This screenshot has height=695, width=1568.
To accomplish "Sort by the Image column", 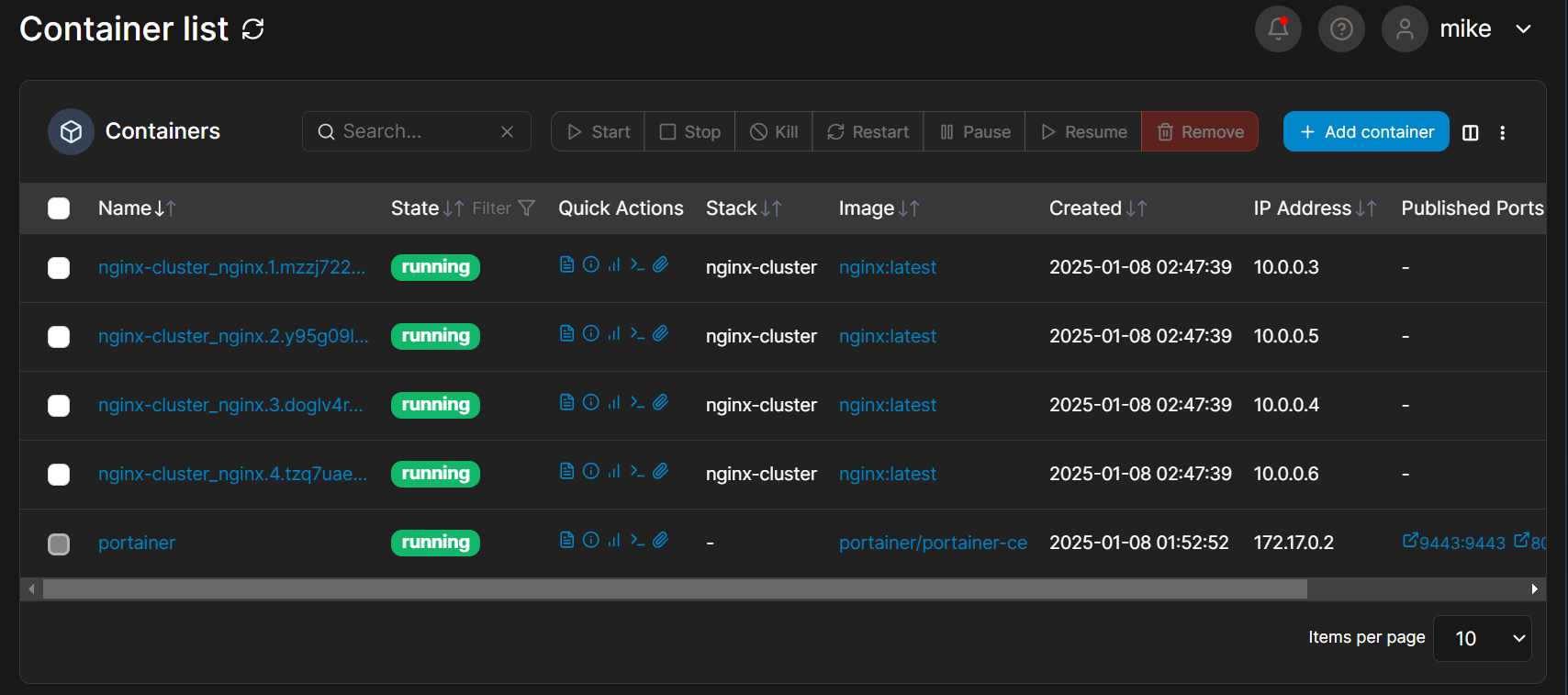I will pyautogui.click(x=879, y=208).
